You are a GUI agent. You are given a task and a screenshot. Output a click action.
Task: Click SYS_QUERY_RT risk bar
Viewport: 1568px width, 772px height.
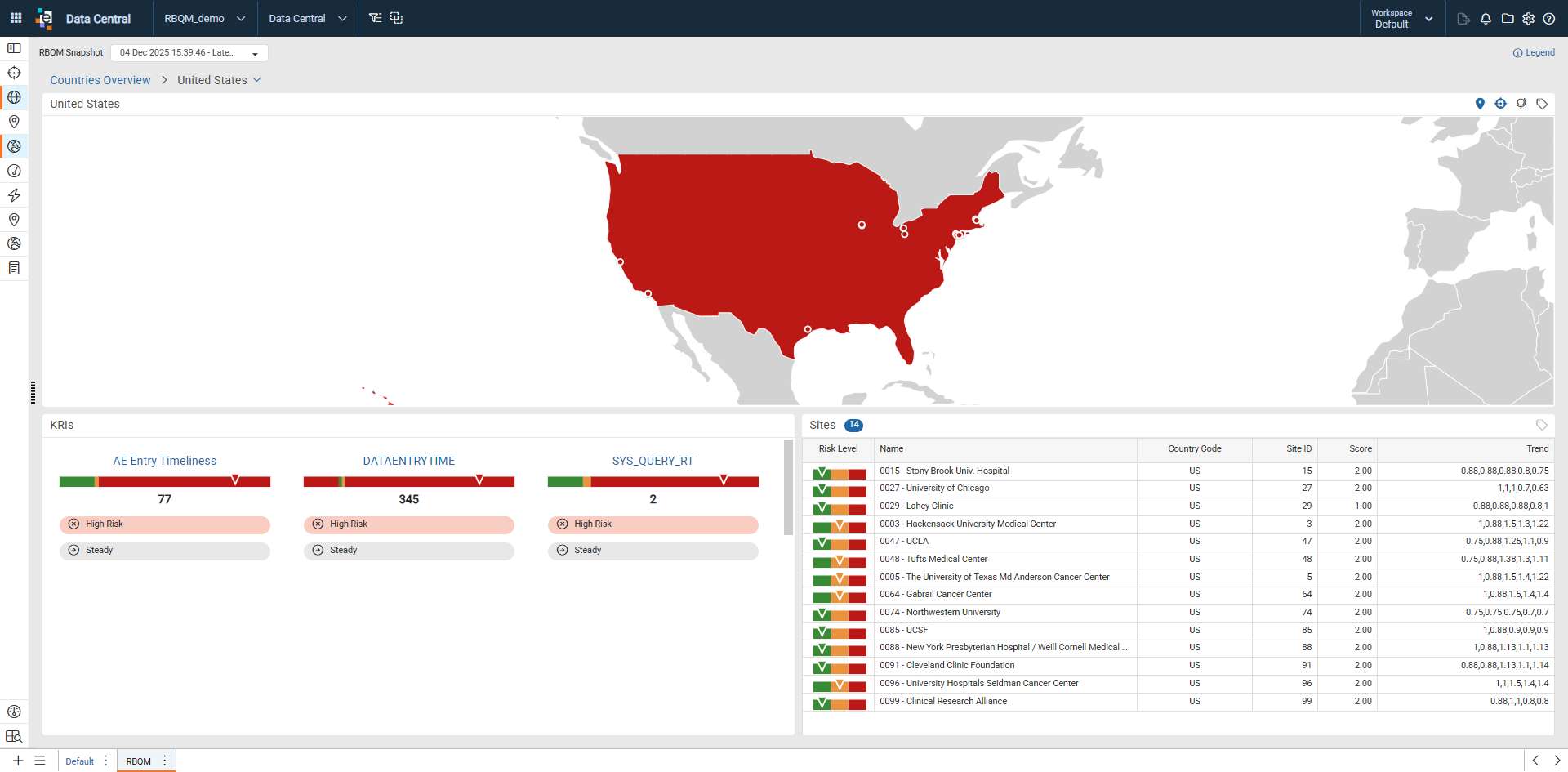[653, 481]
